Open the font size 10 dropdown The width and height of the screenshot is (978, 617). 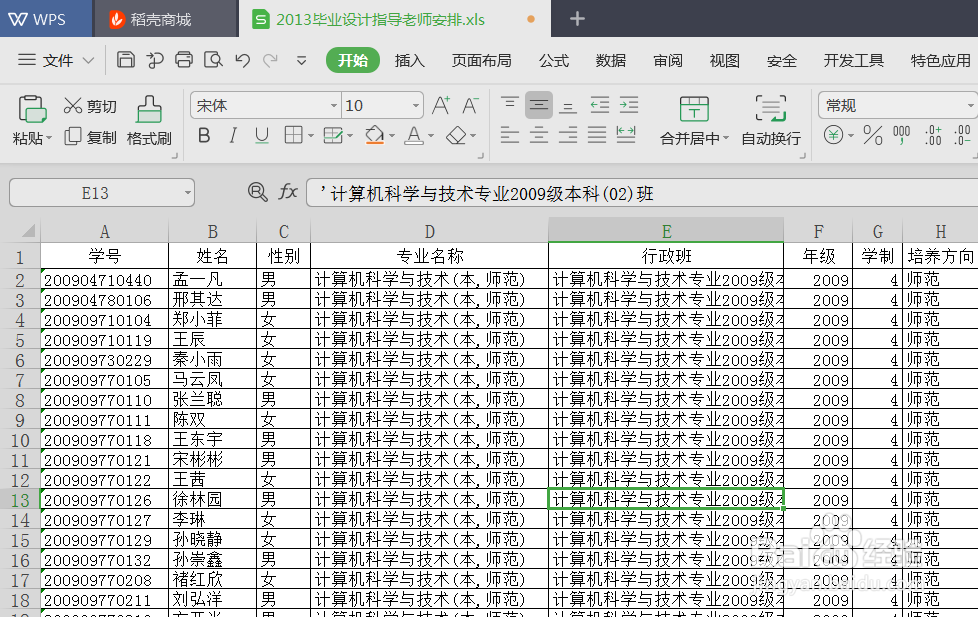coord(415,105)
